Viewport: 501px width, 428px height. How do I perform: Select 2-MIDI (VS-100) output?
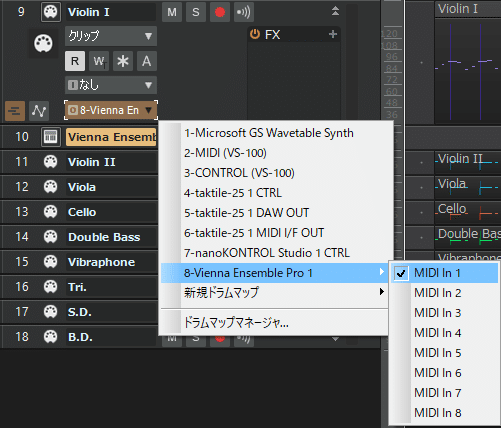pos(274,153)
